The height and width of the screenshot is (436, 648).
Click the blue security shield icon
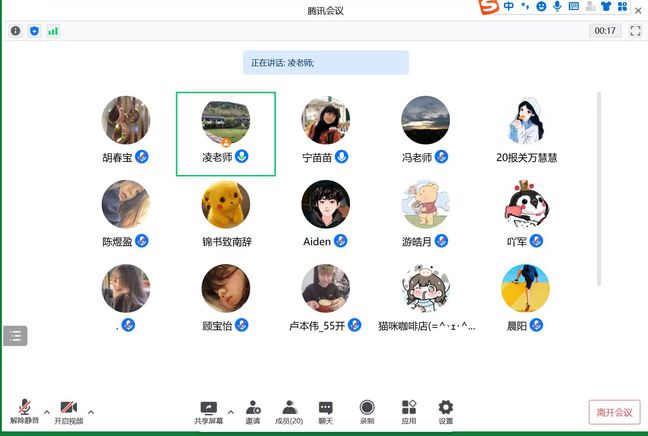[x=34, y=31]
